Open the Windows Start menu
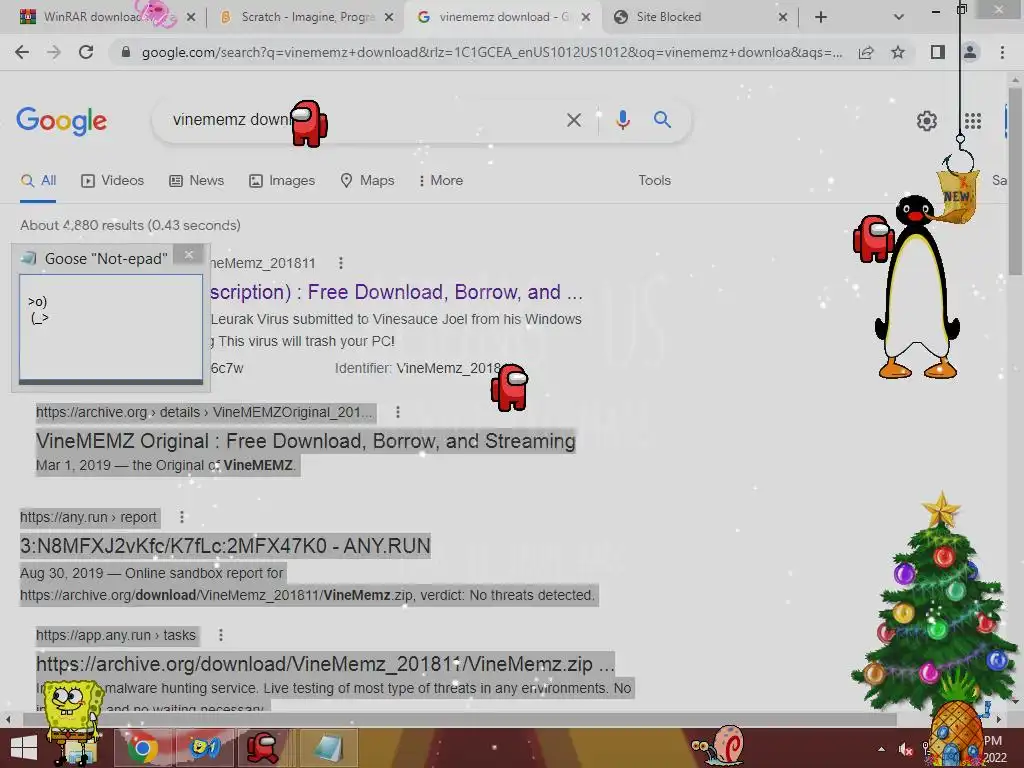Screen dimensions: 1024x768 24,748
